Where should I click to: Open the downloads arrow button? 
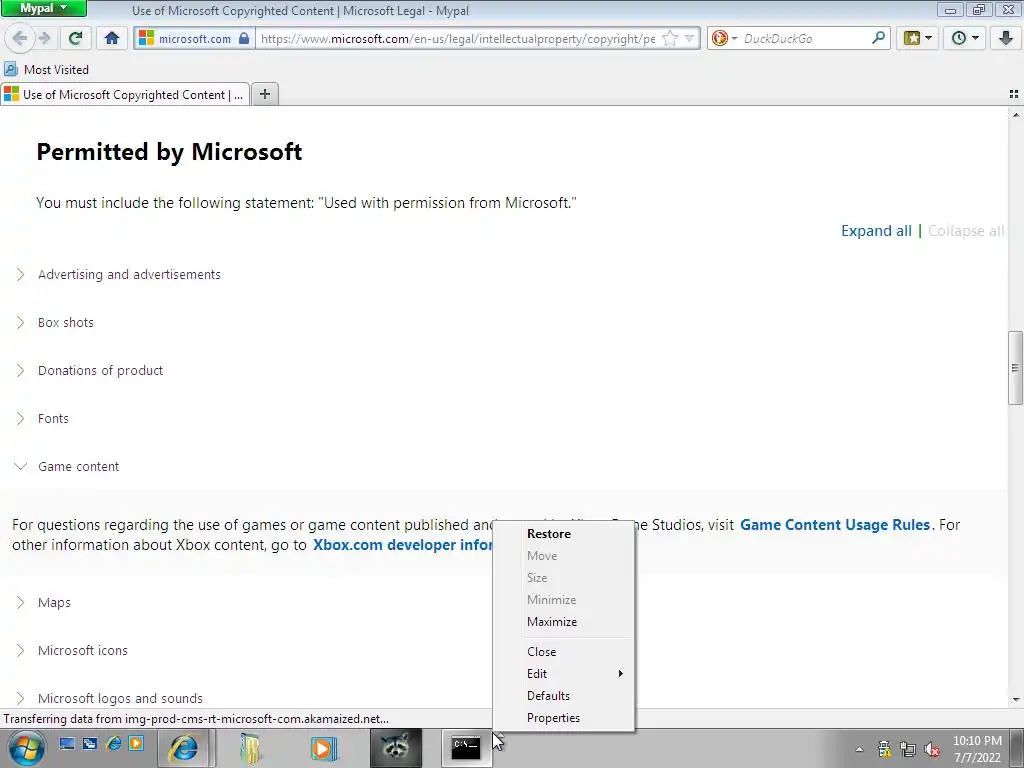click(x=1006, y=39)
